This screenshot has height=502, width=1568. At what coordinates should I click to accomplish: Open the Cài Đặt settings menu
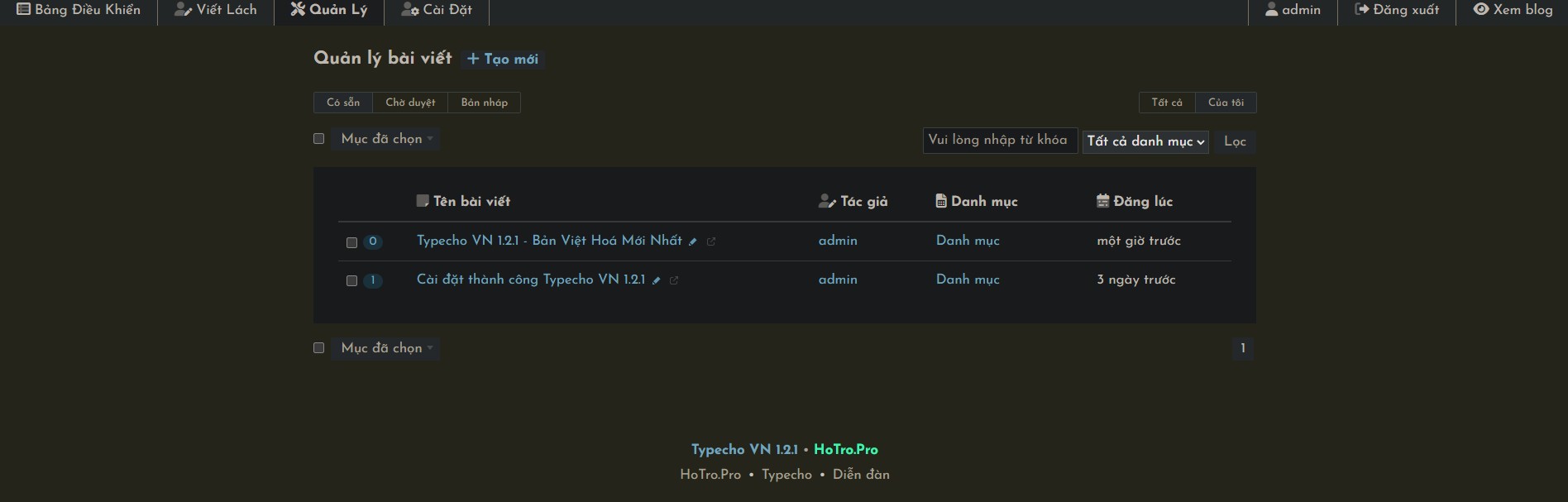[437, 10]
